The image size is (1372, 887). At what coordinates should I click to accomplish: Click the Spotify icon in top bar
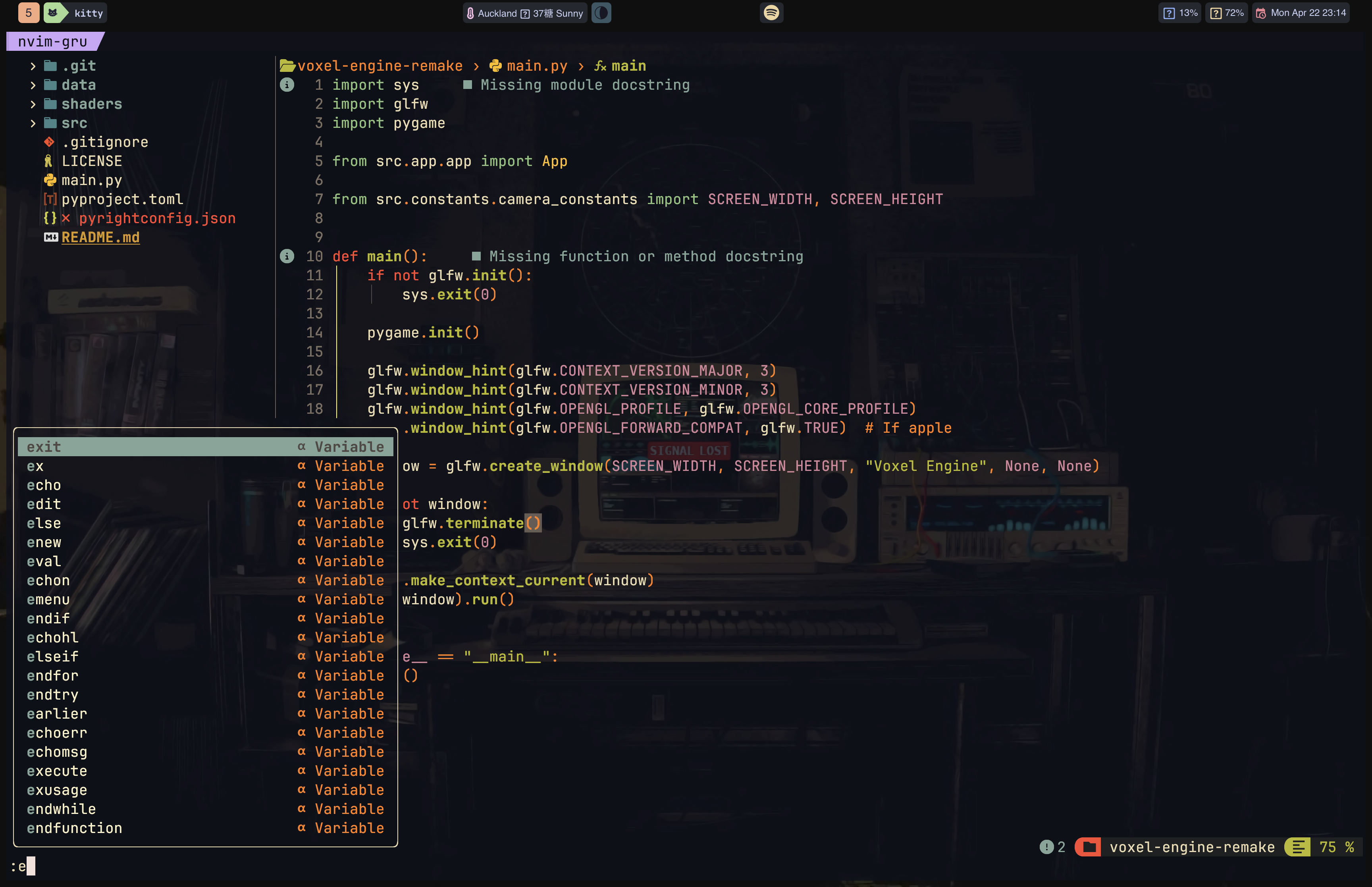click(771, 13)
